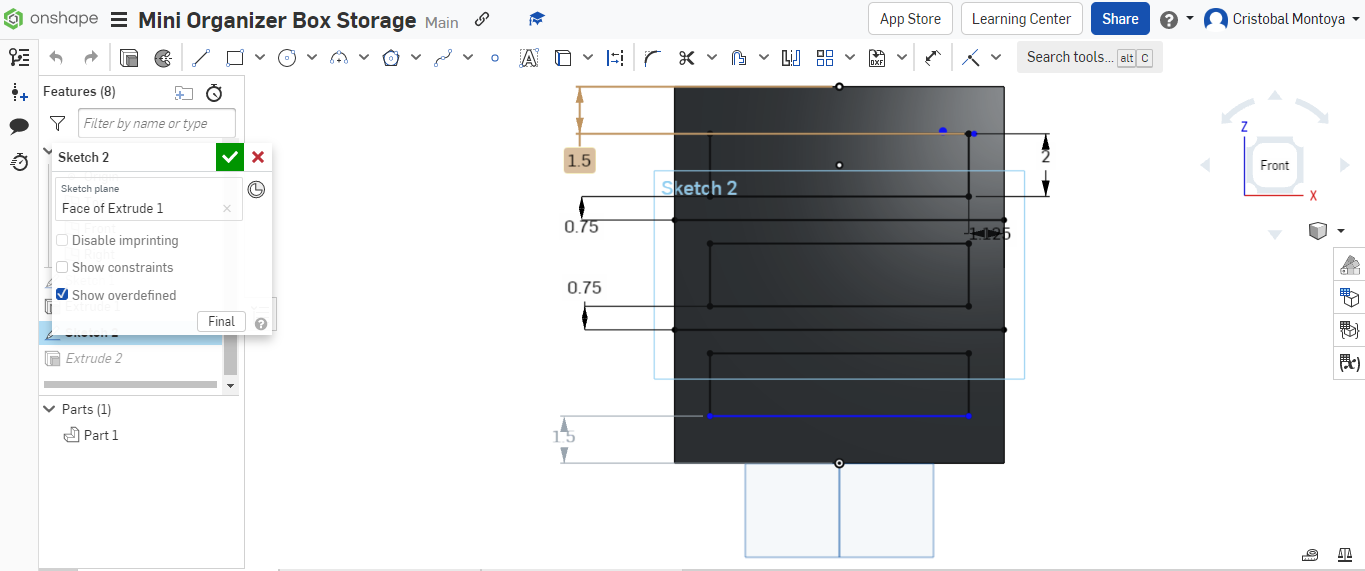The height and width of the screenshot is (571, 1365).
Task: Click the education graduation cap icon
Action: 537,19
